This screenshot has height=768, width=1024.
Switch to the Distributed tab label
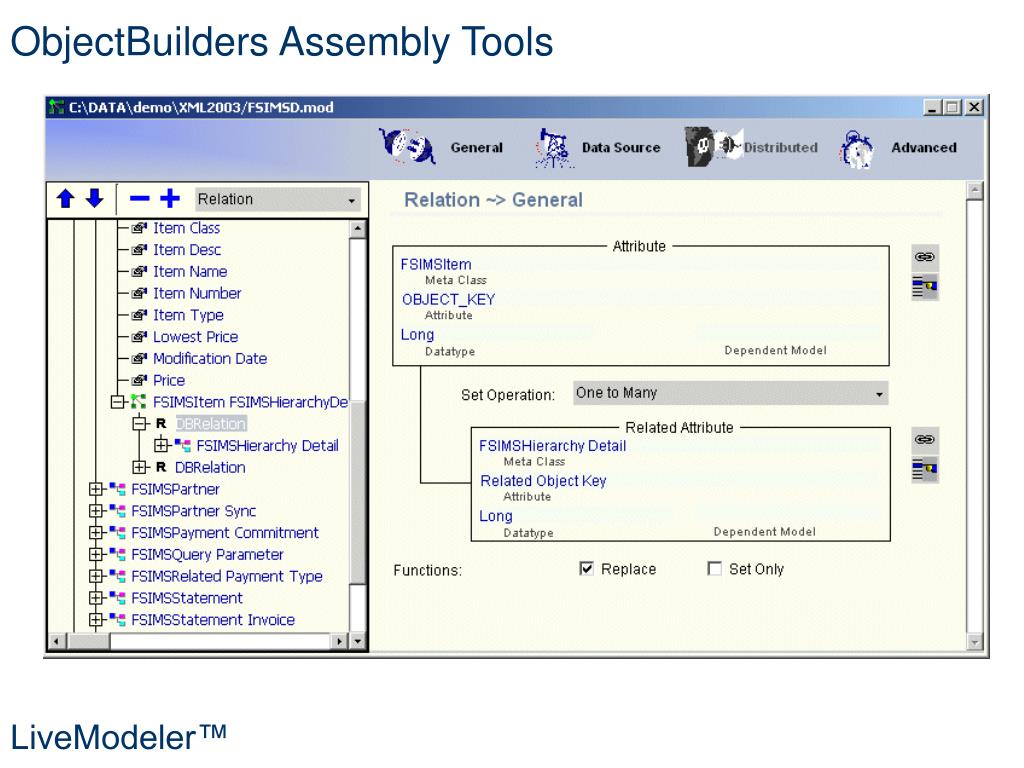(780, 148)
